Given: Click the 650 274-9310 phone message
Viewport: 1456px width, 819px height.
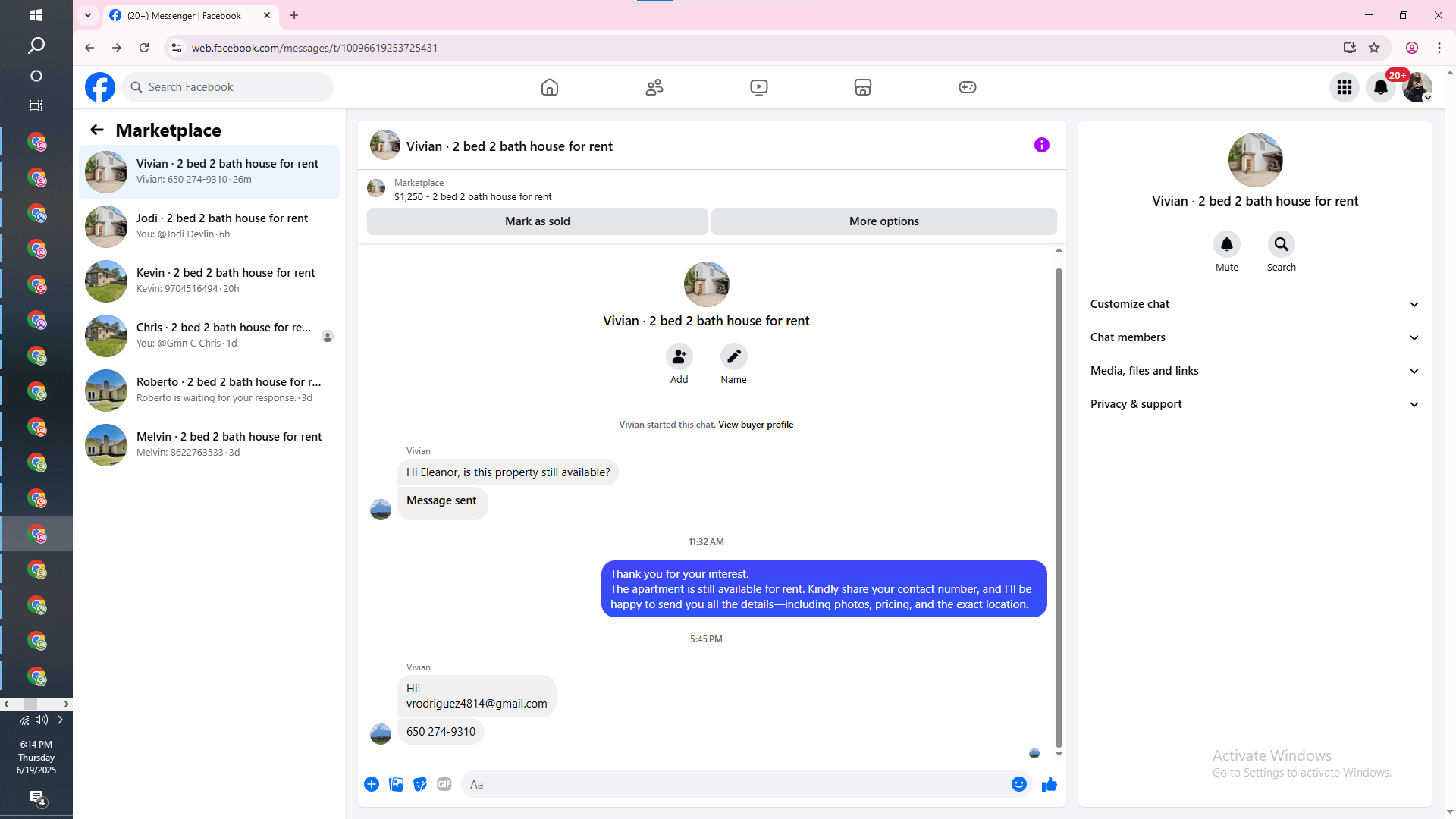Looking at the screenshot, I should pyautogui.click(x=441, y=732).
